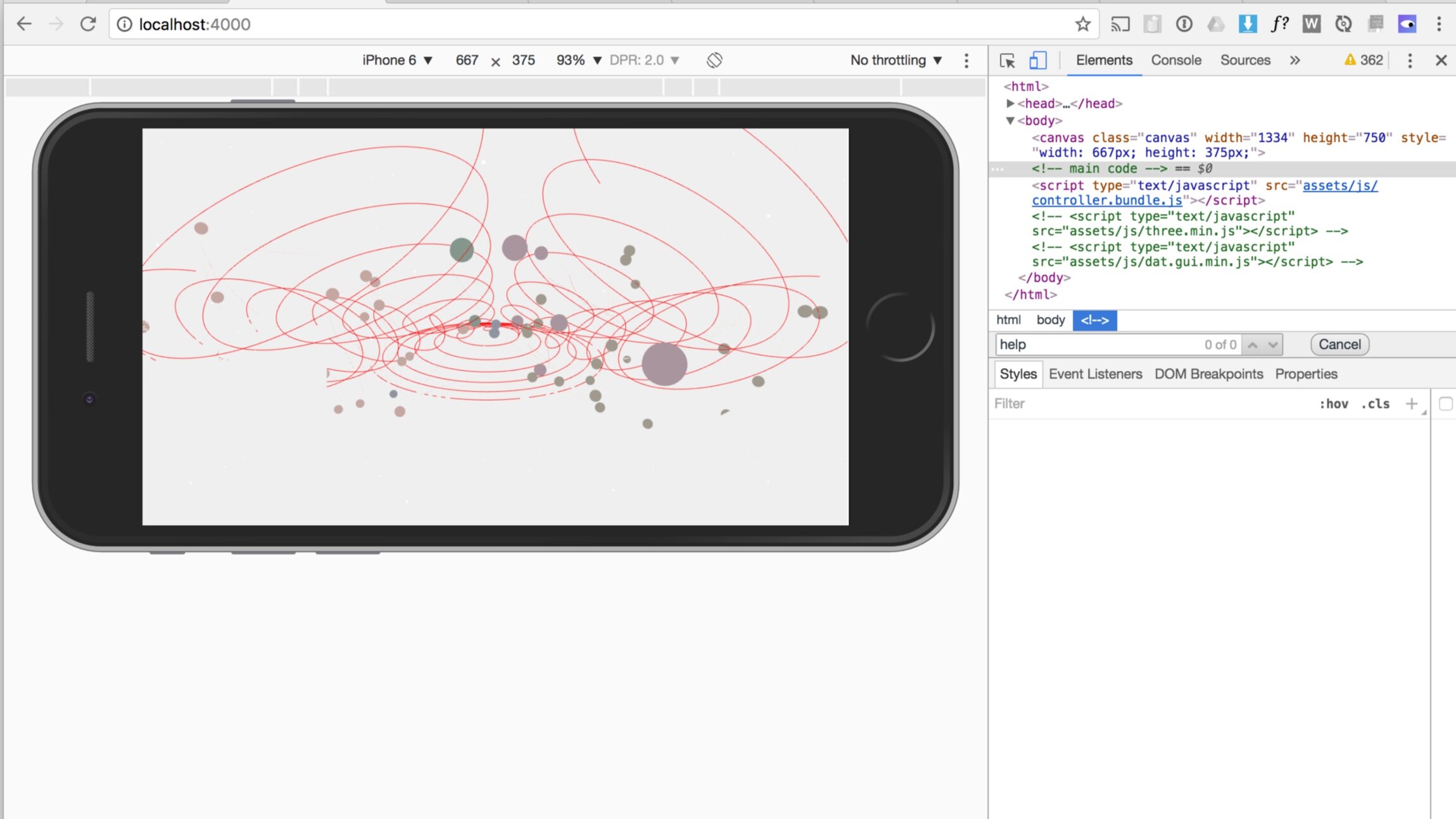Screen dimensions: 1456x819
Task: Show more DevTools tabs with chevron
Action: click(1295, 60)
